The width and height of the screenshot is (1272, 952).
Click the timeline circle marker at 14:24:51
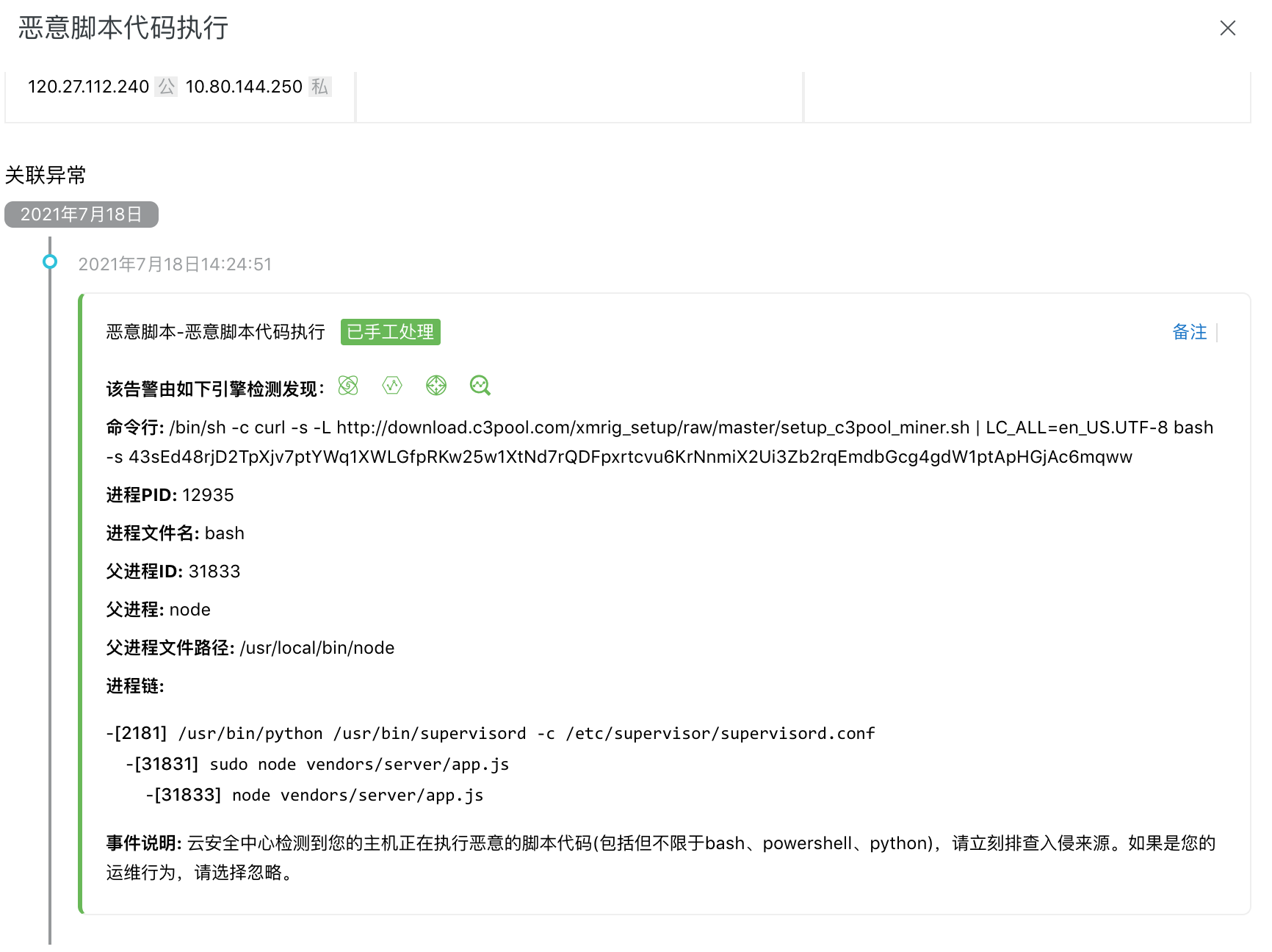50,262
